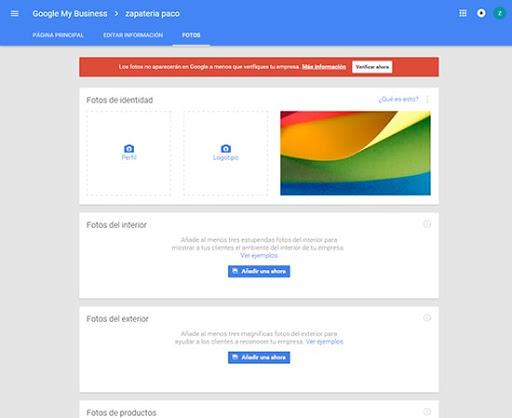This screenshot has height=418, width=512.
Task: Click the Logotipo camera icon
Action: click(x=226, y=148)
